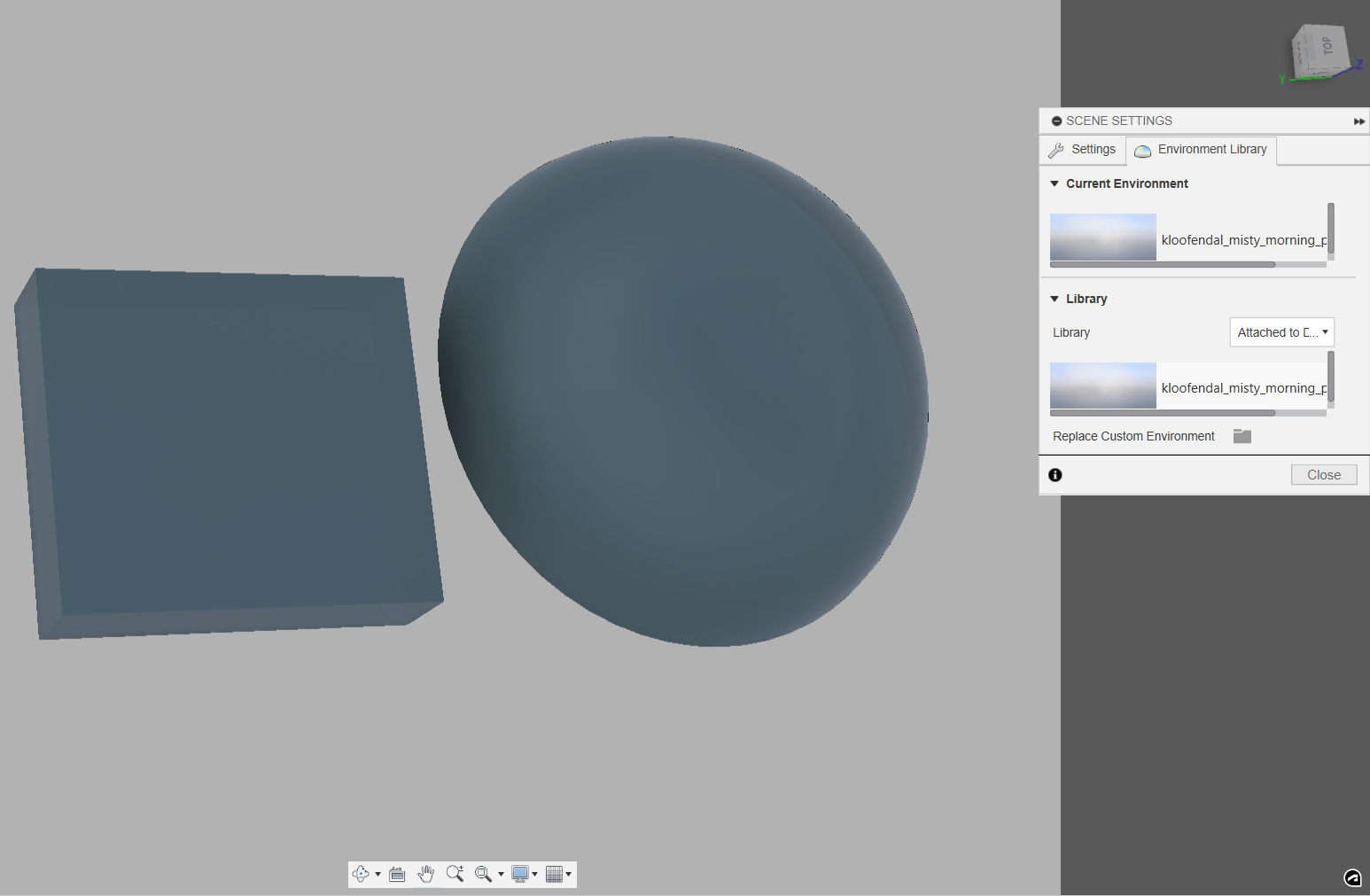Click the info icon in Scene Settings
The width and height of the screenshot is (1370, 896).
click(x=1055, y=475)
